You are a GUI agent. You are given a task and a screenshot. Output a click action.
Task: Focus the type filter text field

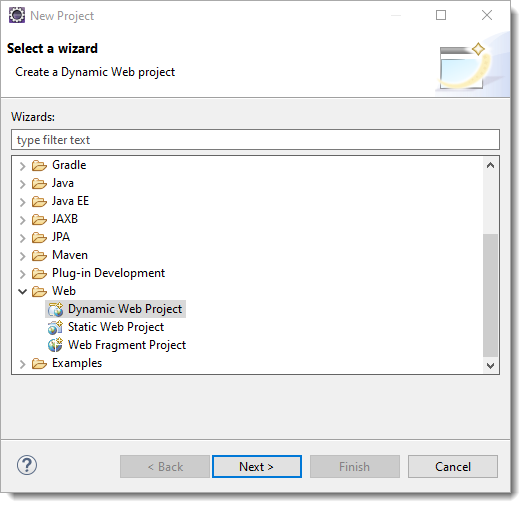[x=255, y=140]
